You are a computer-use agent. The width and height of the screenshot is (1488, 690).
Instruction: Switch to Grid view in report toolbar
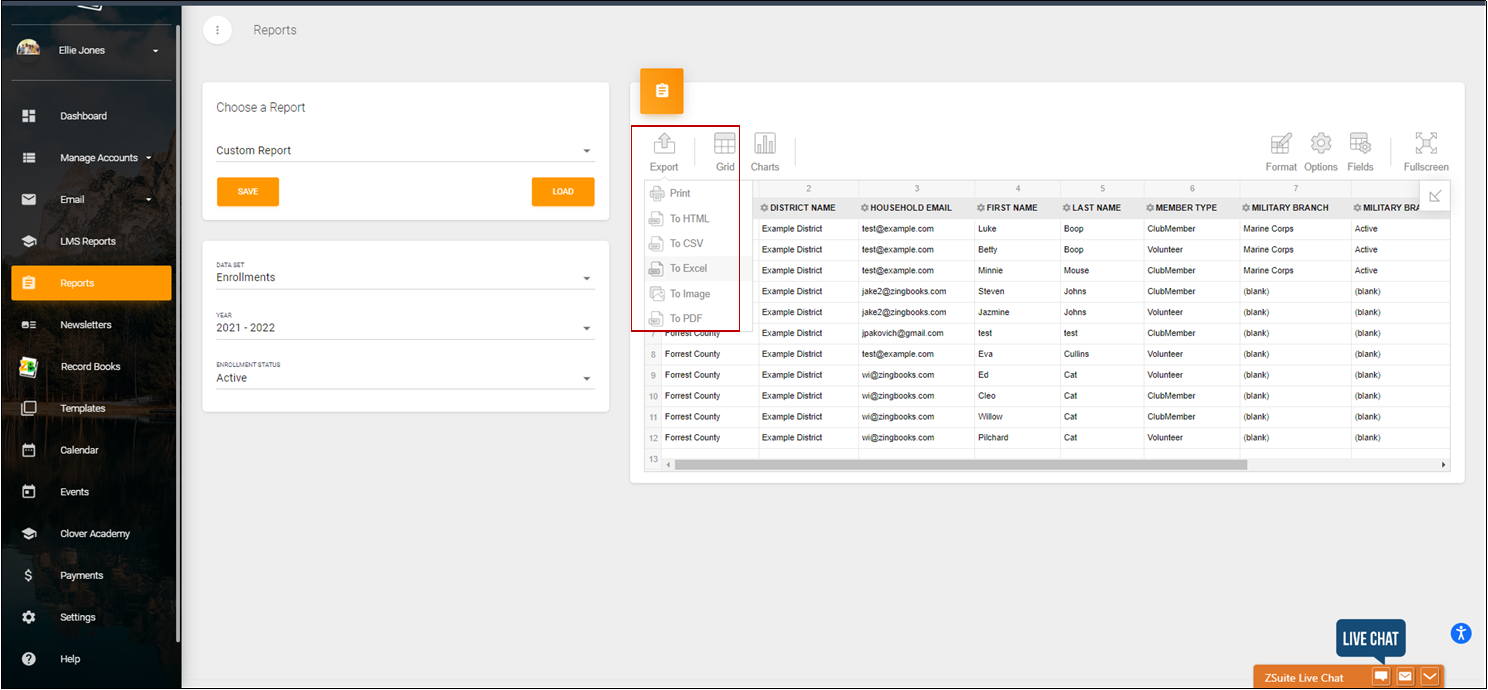pyautogui.click(x=725, y=152)
